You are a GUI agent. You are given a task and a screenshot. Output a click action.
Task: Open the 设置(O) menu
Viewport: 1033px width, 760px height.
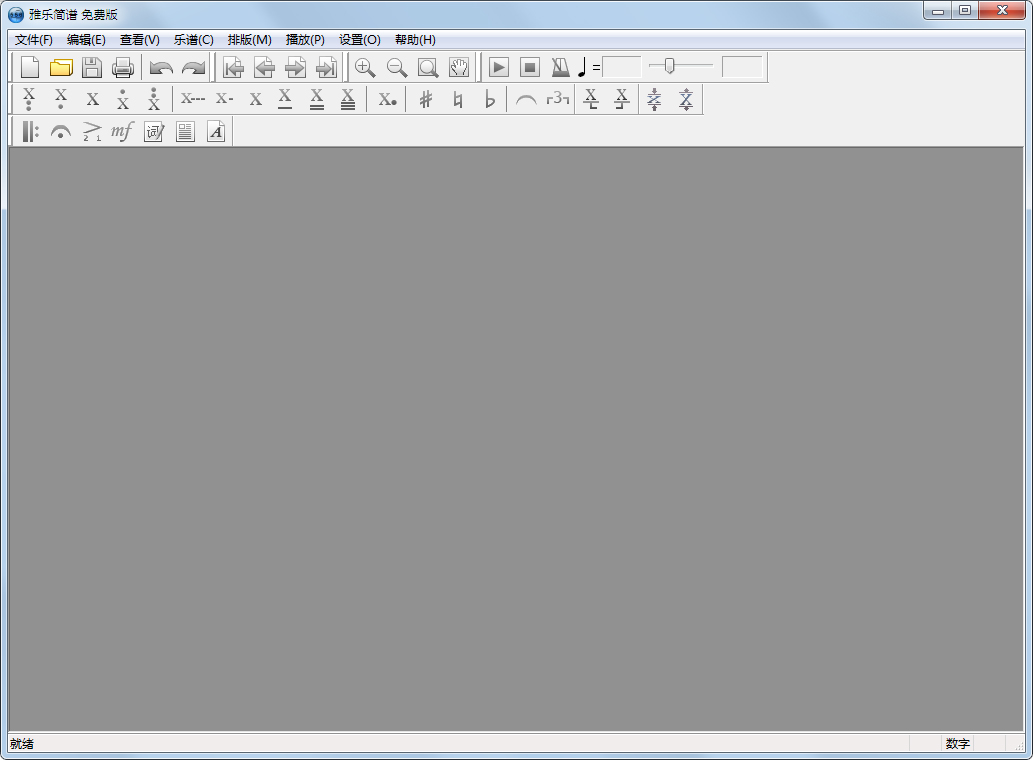click(359, 40)
